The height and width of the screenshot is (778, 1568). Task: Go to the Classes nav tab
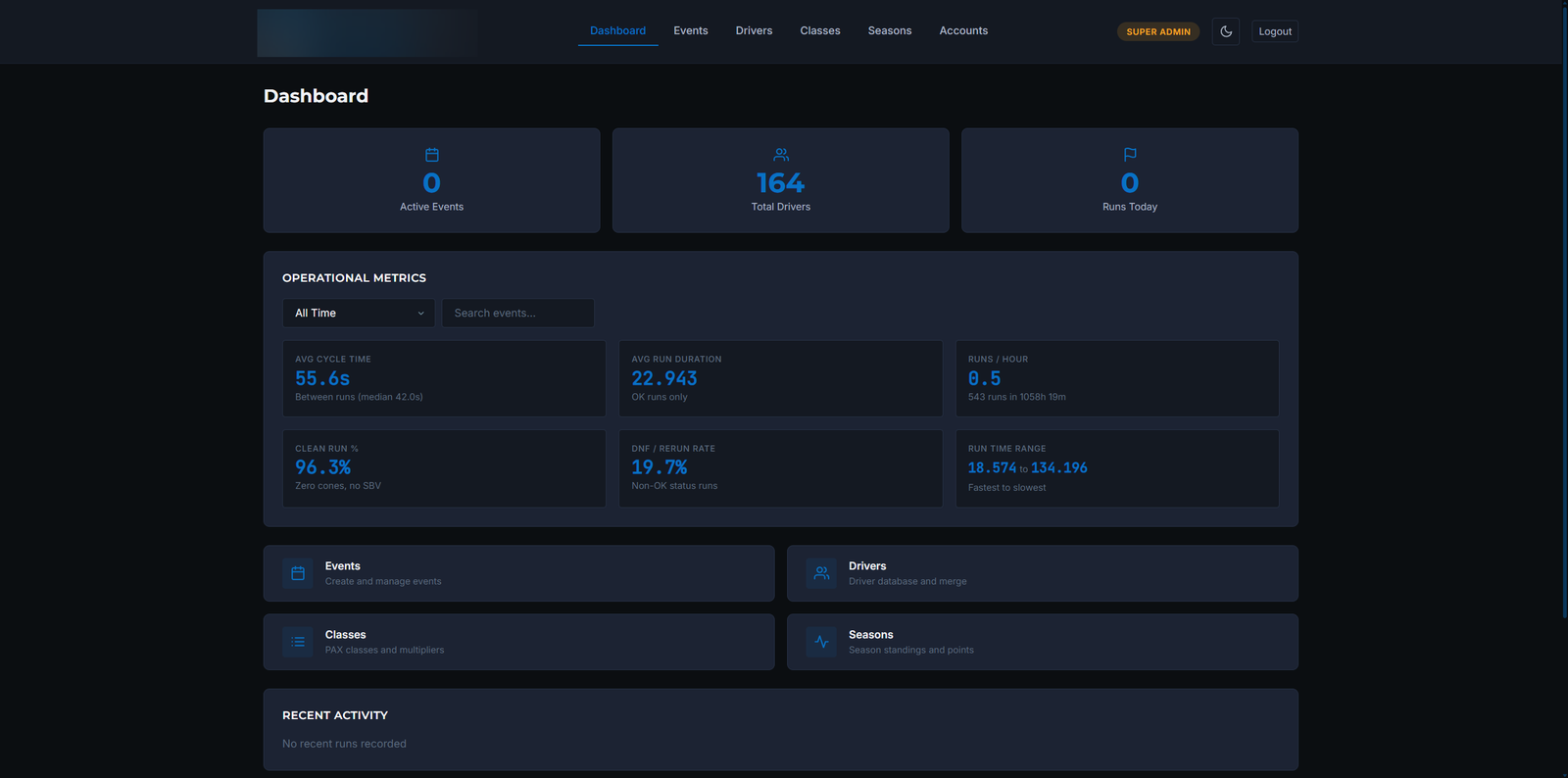point(820,30)
